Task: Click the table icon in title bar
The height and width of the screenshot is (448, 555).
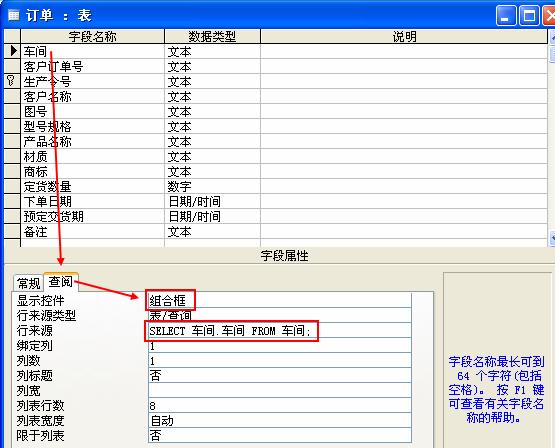Action: coord(13,16)
